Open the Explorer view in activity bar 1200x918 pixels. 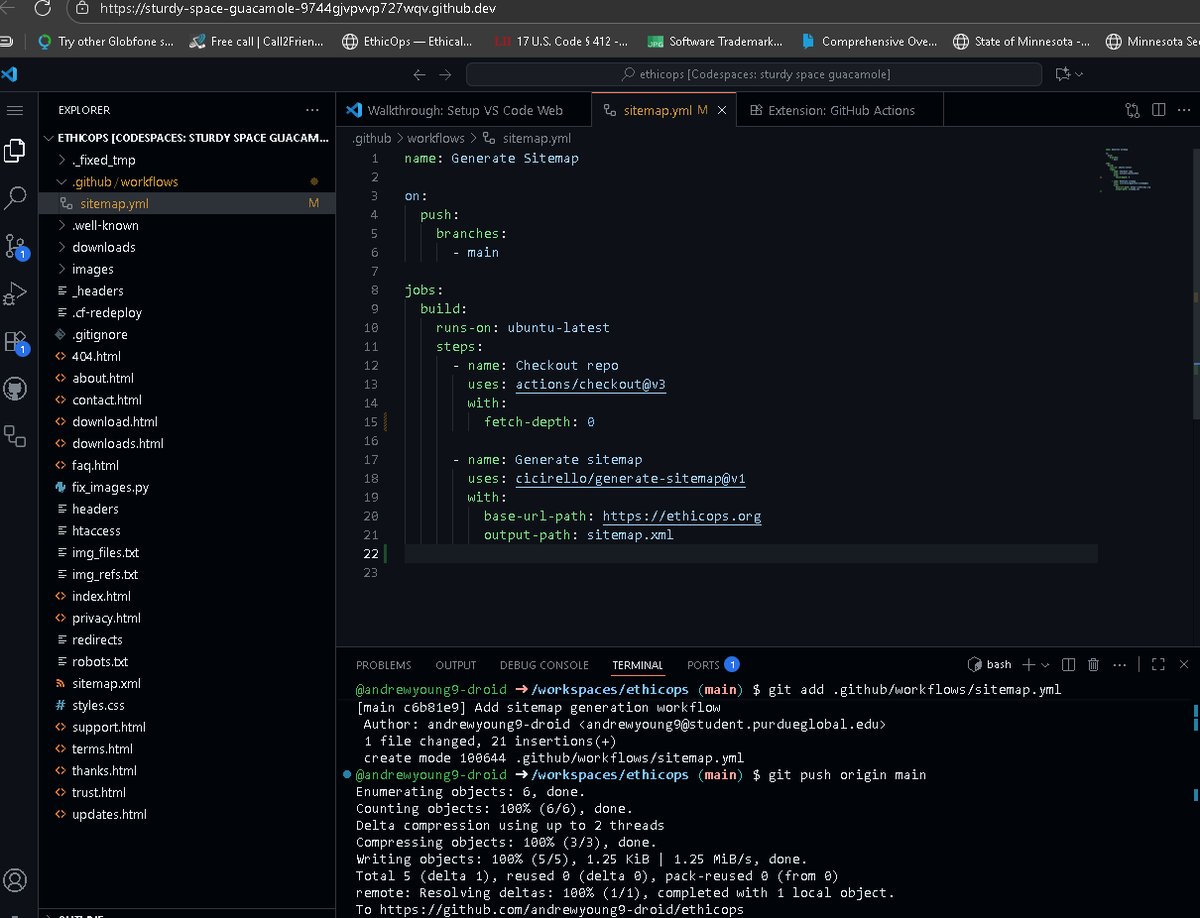click(x=15, y=151)
